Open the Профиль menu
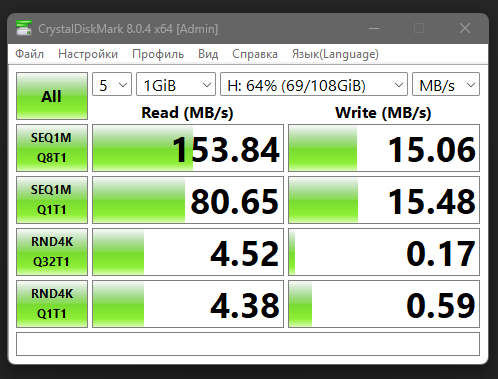 [x=158, y=54]
